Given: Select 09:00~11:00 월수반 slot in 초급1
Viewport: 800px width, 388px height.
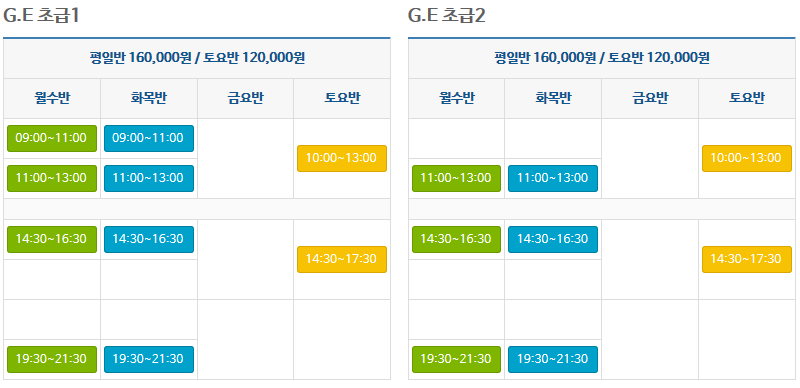Looking at the screenshot, I should [52, 138].
